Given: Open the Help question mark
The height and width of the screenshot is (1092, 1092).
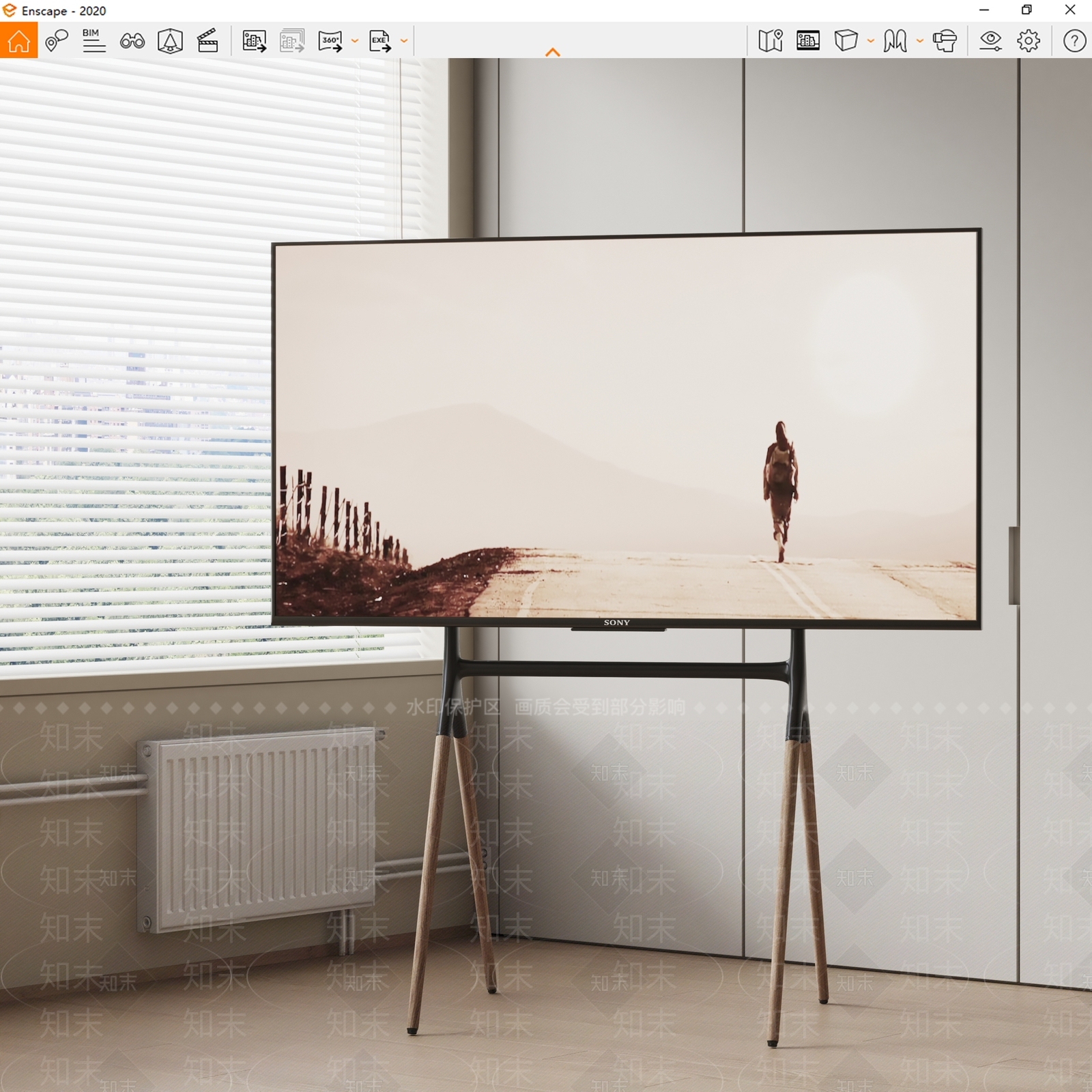Looking at the screenshot, I should coord(1074,41).
